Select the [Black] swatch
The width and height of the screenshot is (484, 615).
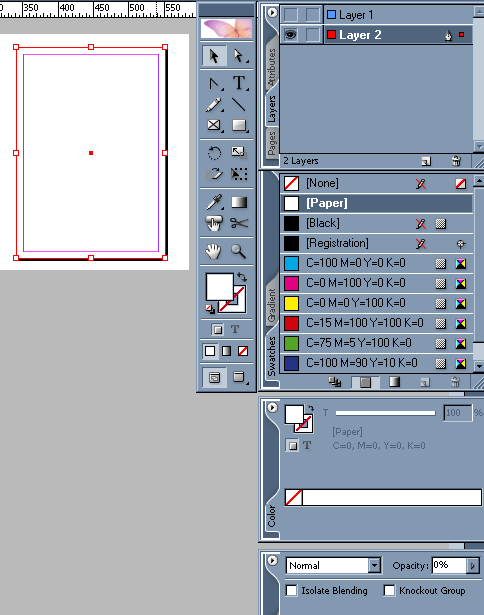pos(377,223)
